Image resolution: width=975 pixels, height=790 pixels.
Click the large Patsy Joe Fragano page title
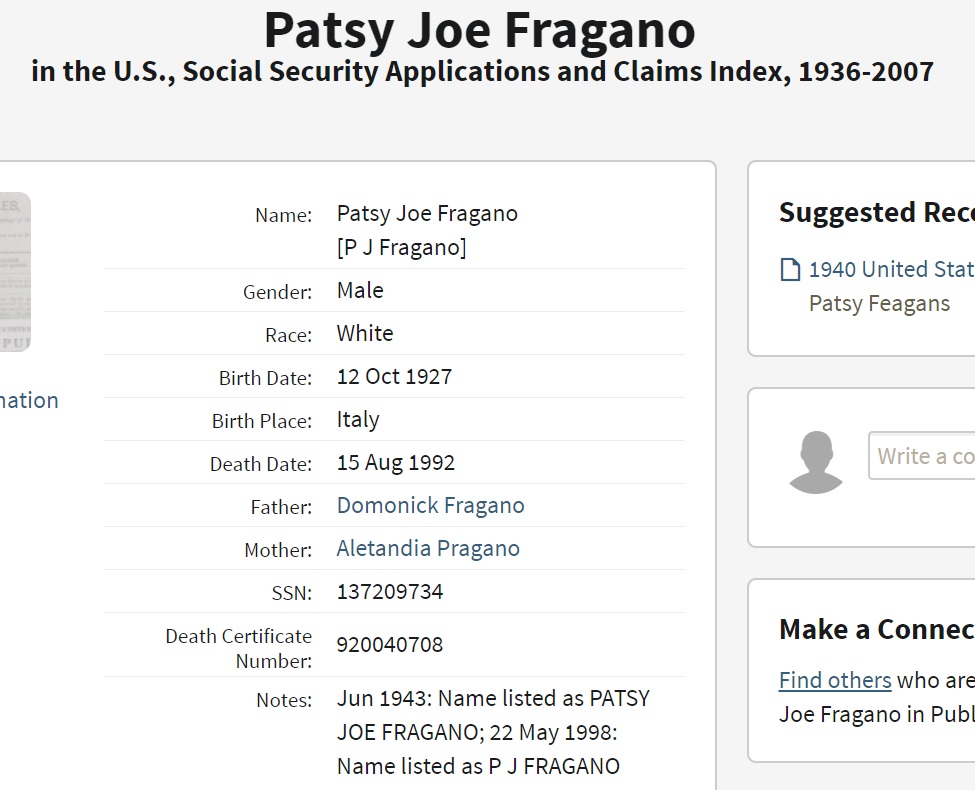(x=480, y=31)
